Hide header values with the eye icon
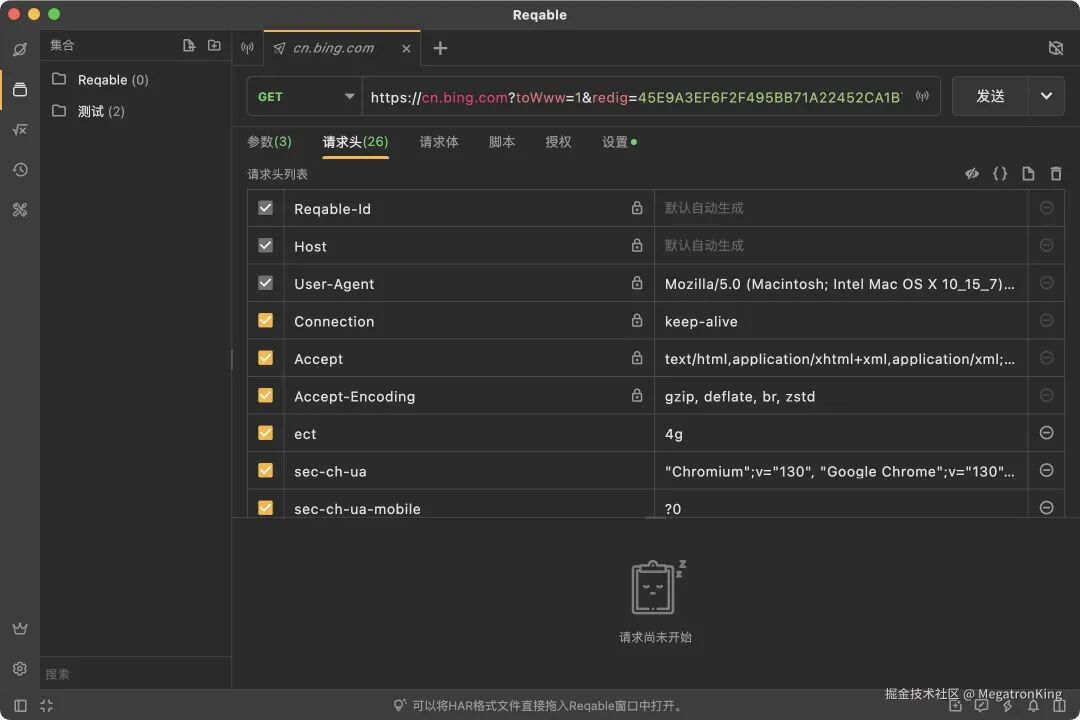The image size is (1080, 720). tap(971, 173)
